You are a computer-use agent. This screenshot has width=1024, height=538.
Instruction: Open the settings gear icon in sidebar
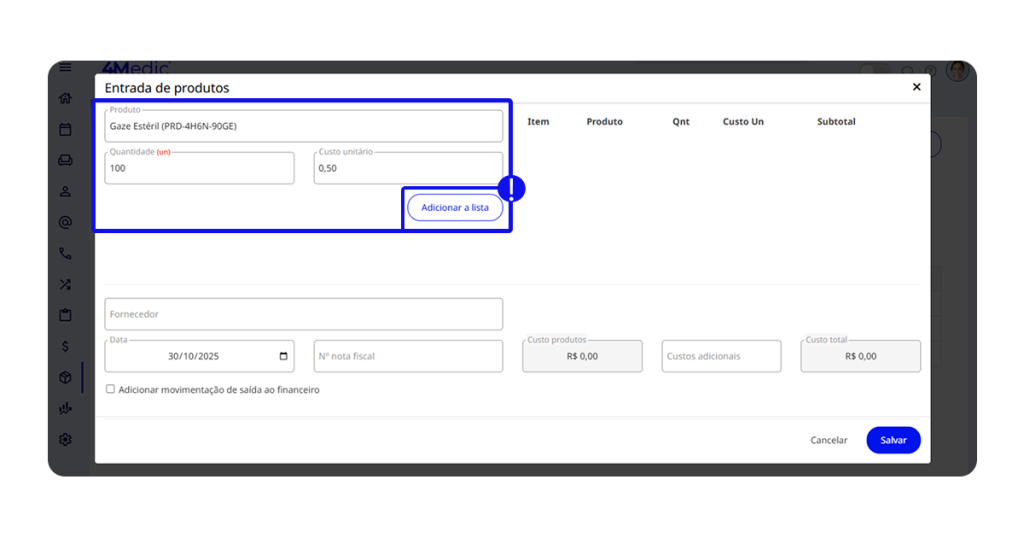click(65, 439)
